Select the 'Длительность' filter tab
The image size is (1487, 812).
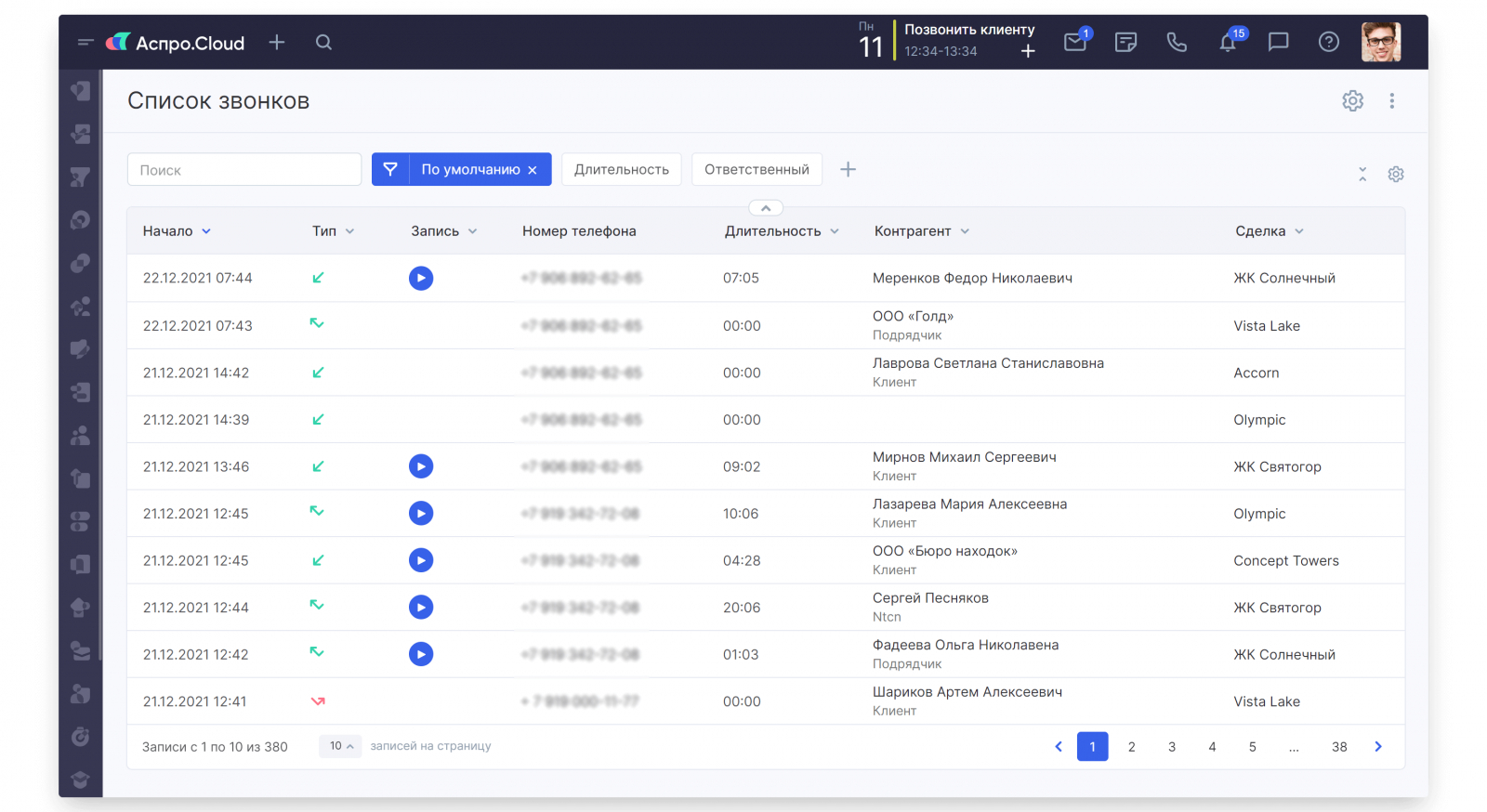pos(621,169)
